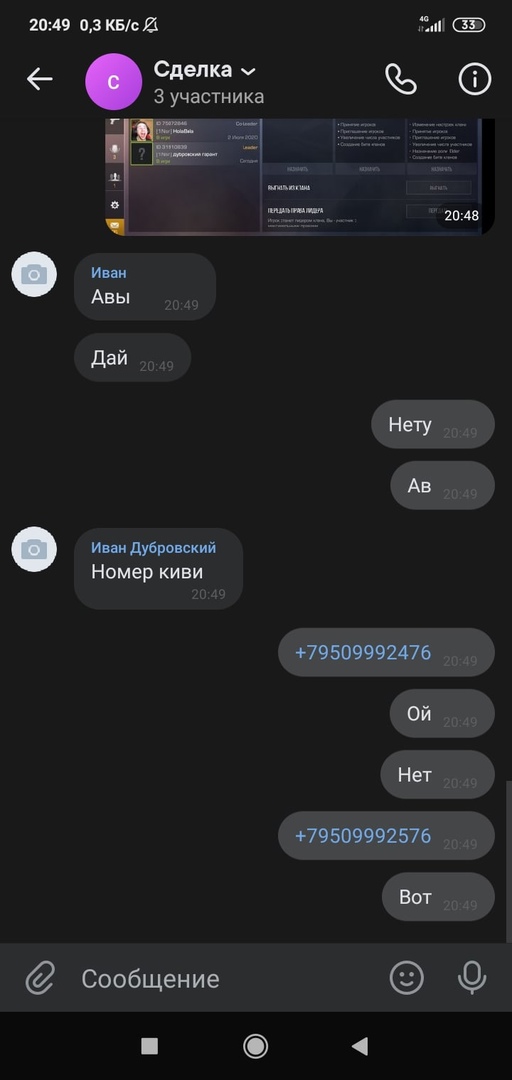
Task: Tap Иван's avatar beside Авы message
Action: pos(34,275)
